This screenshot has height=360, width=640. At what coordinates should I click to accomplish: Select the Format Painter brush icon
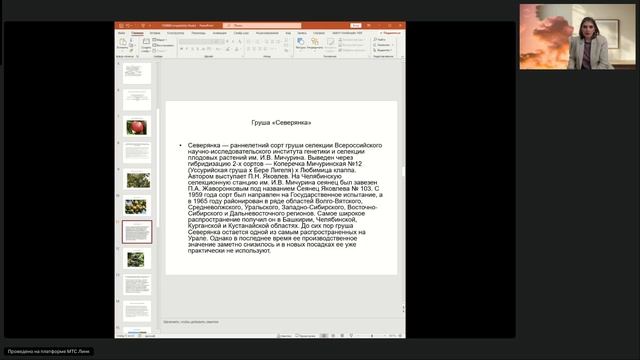131,50
